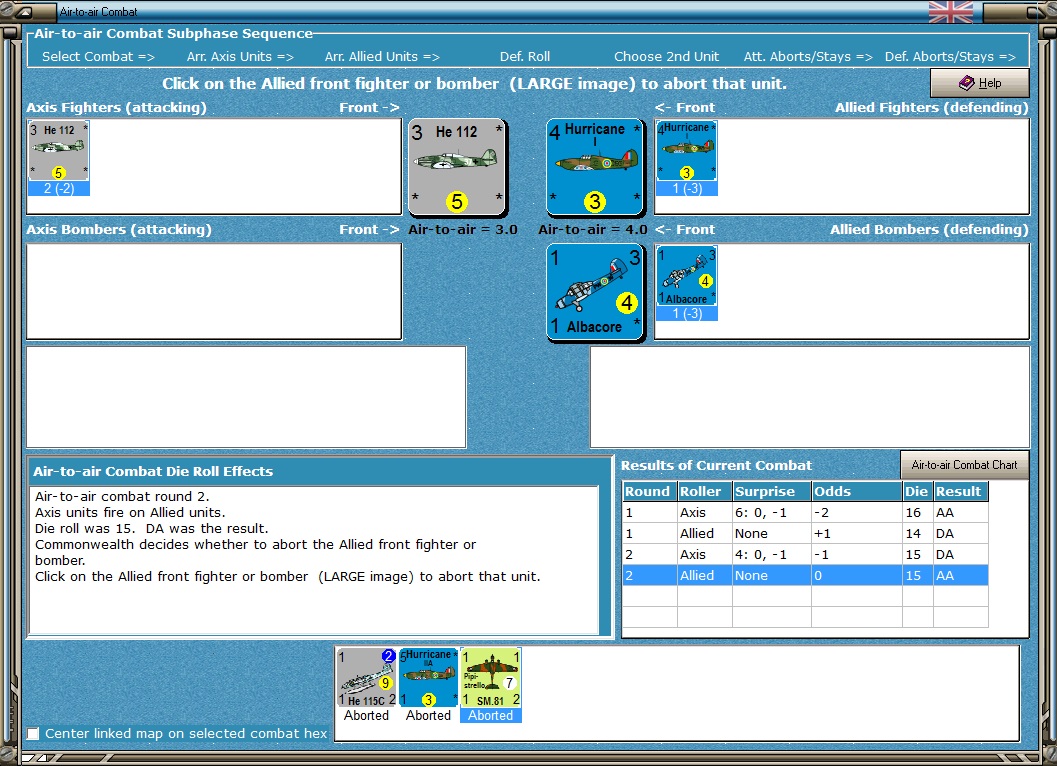Image resolution: width=1057 pixels, height=766 pixels.
Task: Click the Roller column header
Action: (x=704, y=492)
